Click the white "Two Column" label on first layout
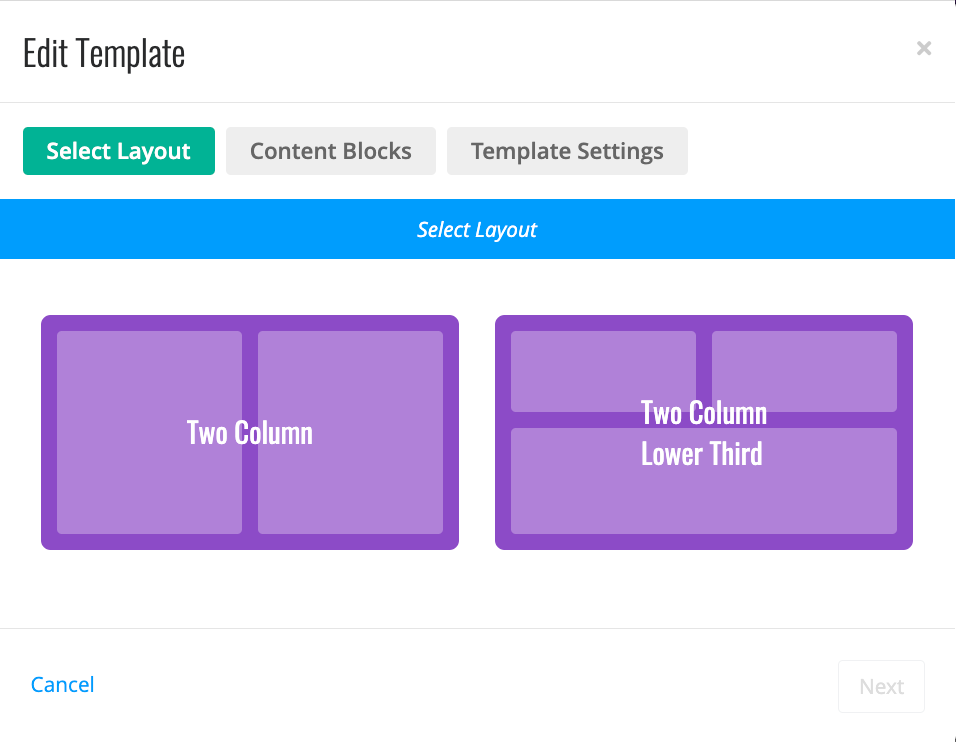Viewport: 956px width, 742px height. tap(250, 433)
